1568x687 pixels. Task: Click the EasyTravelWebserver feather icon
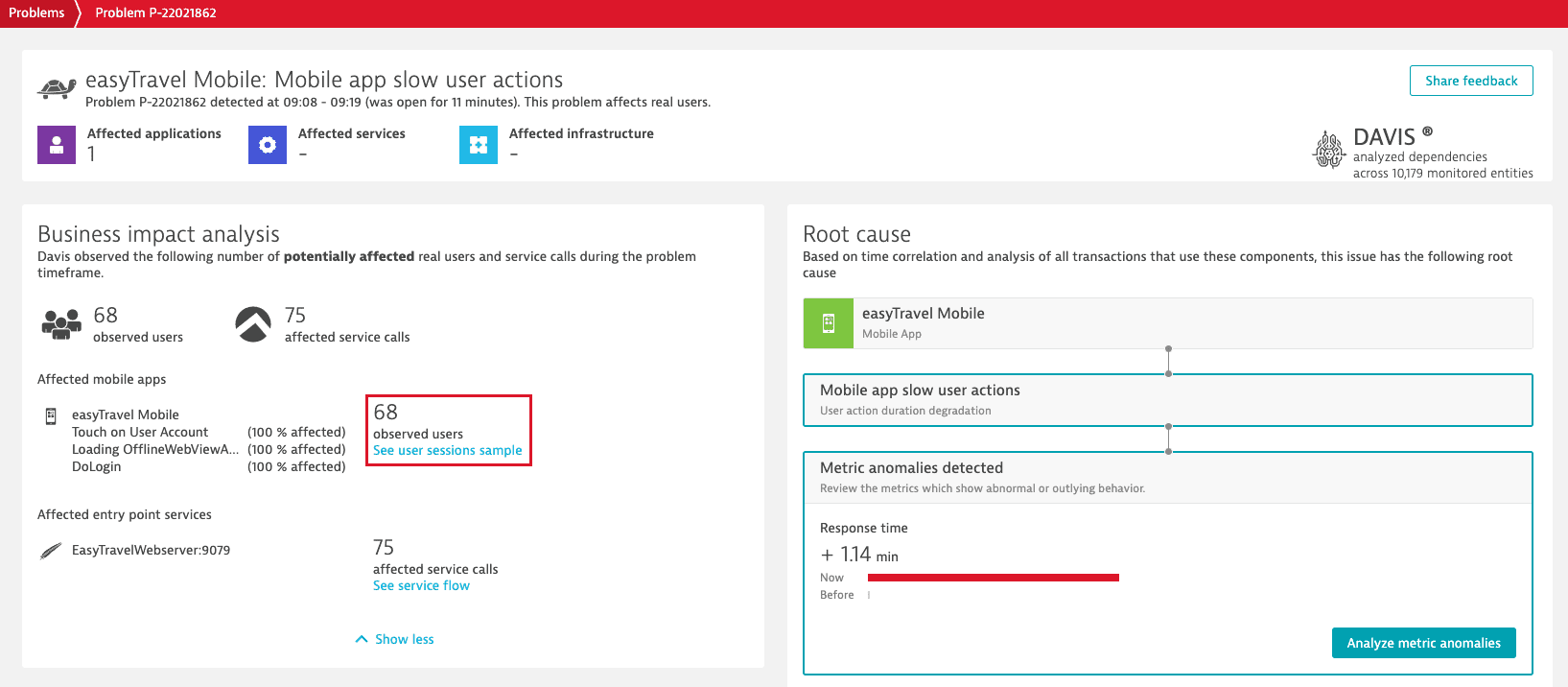[x=51, y=551]
